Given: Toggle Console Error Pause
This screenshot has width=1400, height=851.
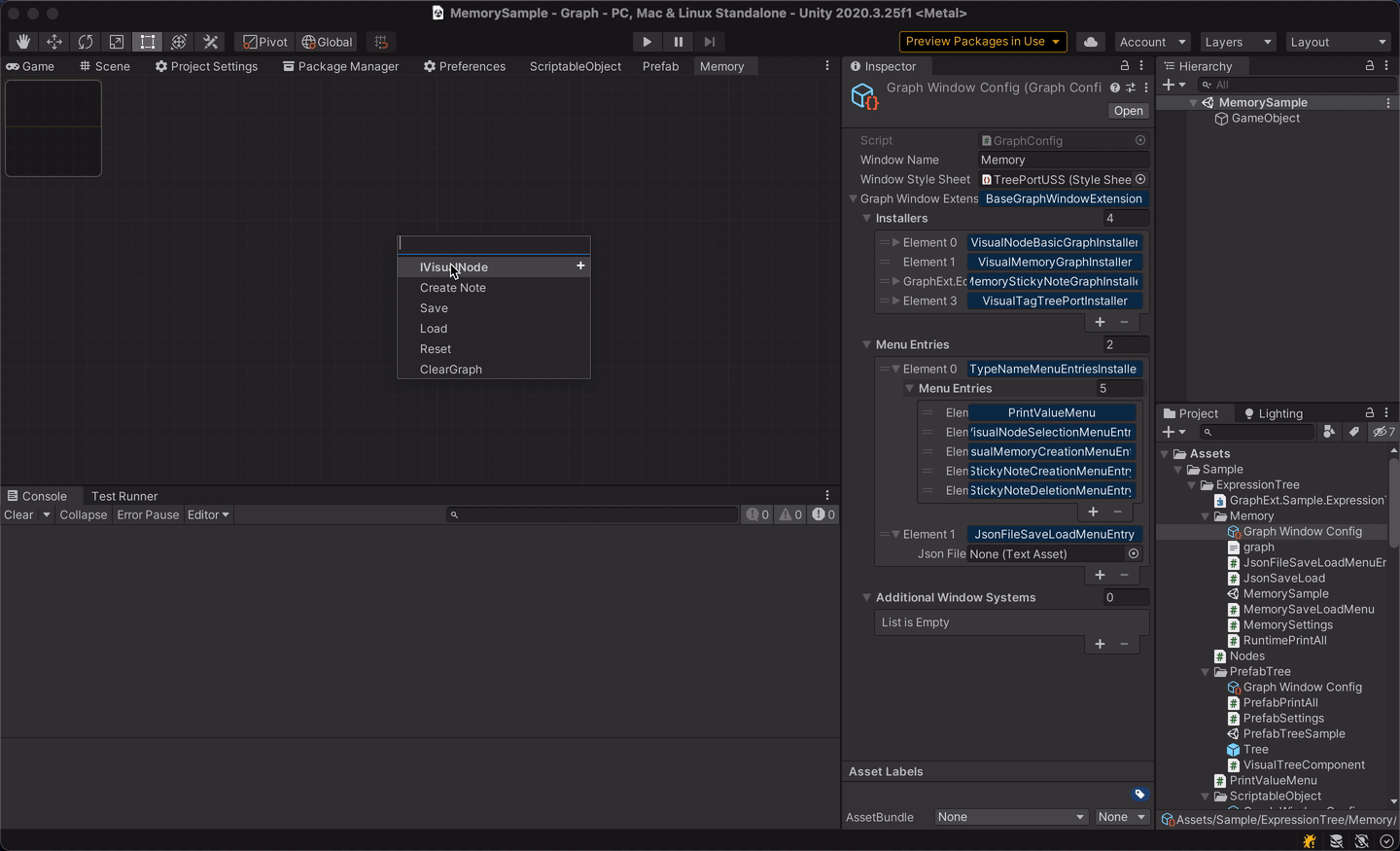Looking at the screenshot, I should (x=148, y=514).
